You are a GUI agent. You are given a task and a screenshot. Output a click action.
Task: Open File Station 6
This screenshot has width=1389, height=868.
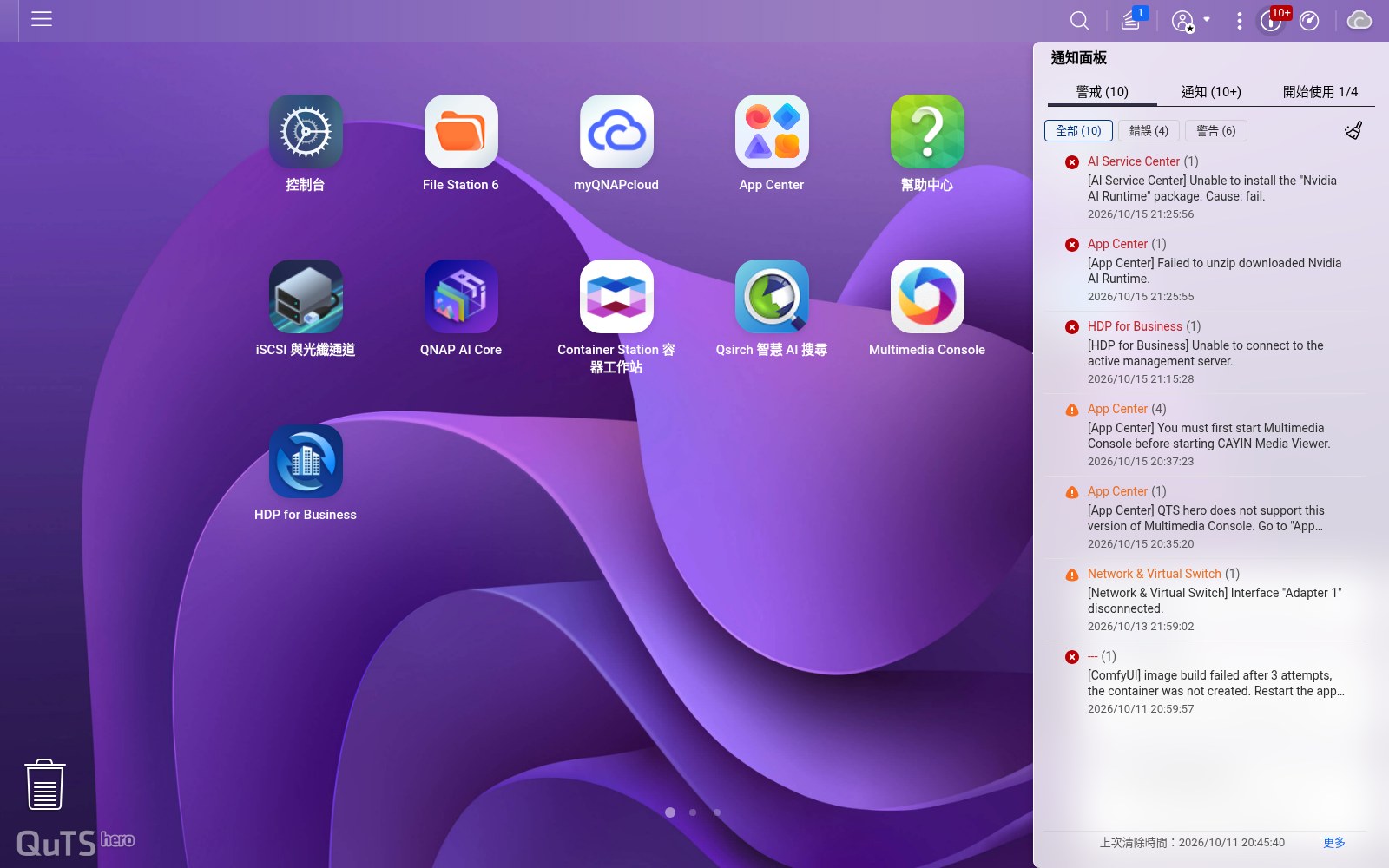point(461,132)
